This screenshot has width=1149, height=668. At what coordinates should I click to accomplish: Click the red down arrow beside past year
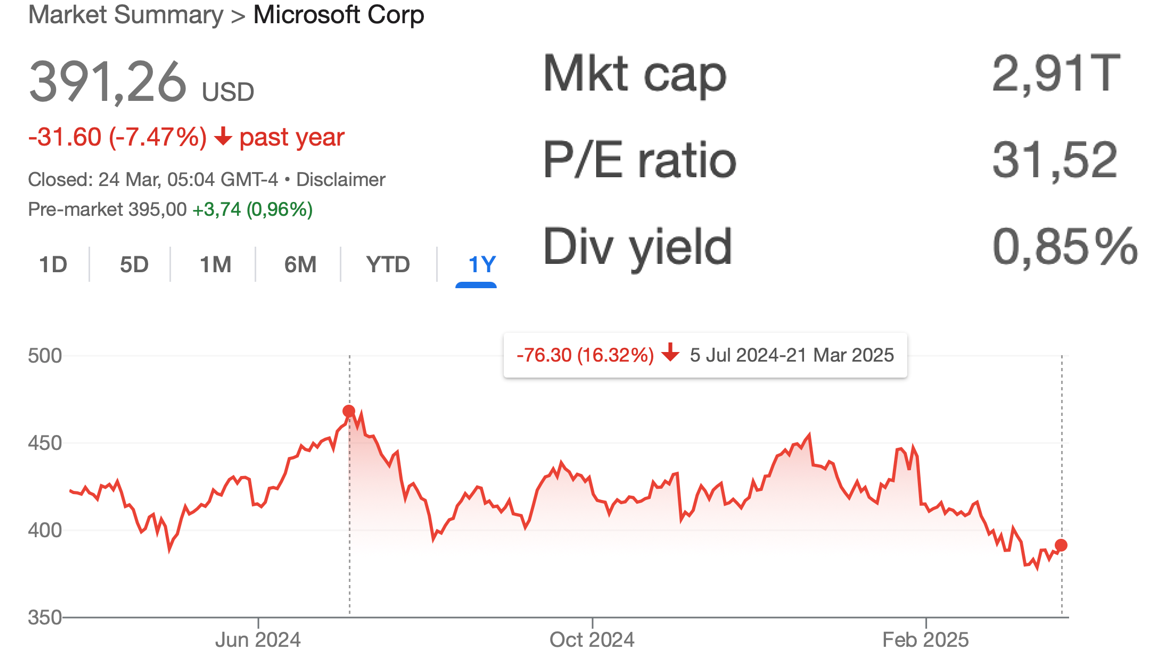click(x=223, y=138)
